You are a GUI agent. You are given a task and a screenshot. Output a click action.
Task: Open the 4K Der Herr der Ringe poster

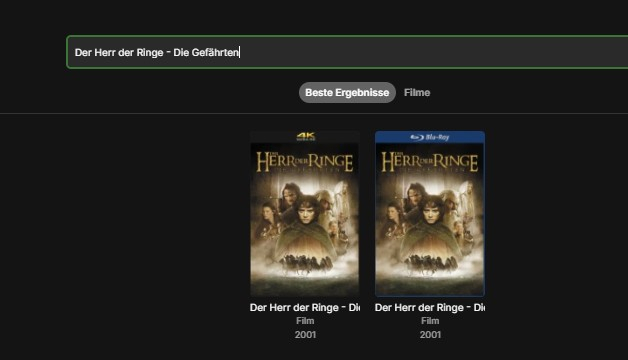coord(305,214)
